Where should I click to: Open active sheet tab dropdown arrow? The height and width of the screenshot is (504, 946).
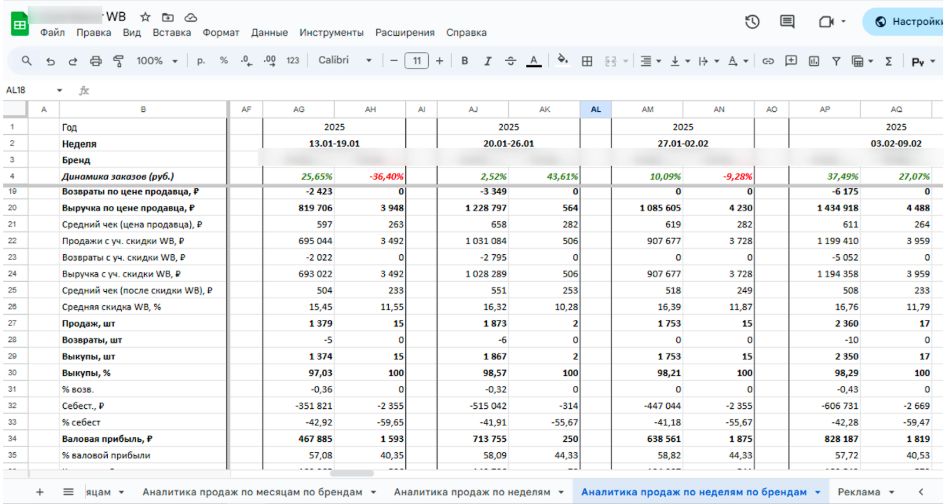[x=817, y=493]
